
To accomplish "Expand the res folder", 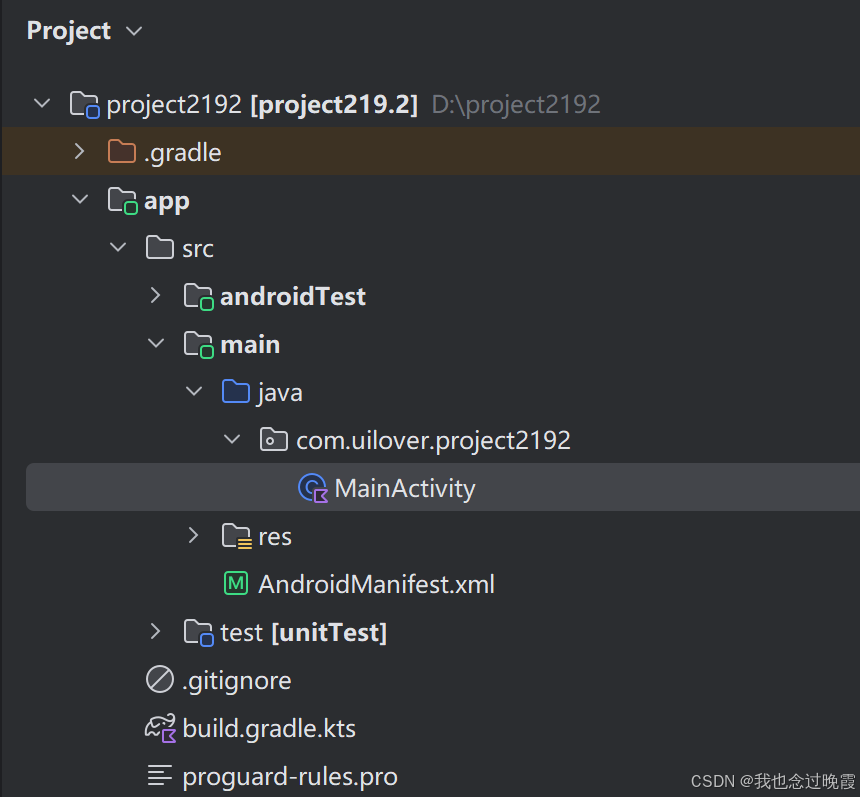I will coord(193,535).
